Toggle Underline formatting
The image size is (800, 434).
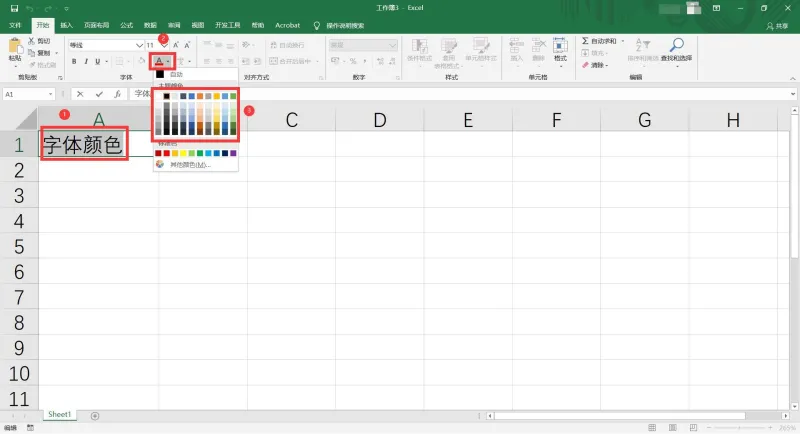pos(97,61)
